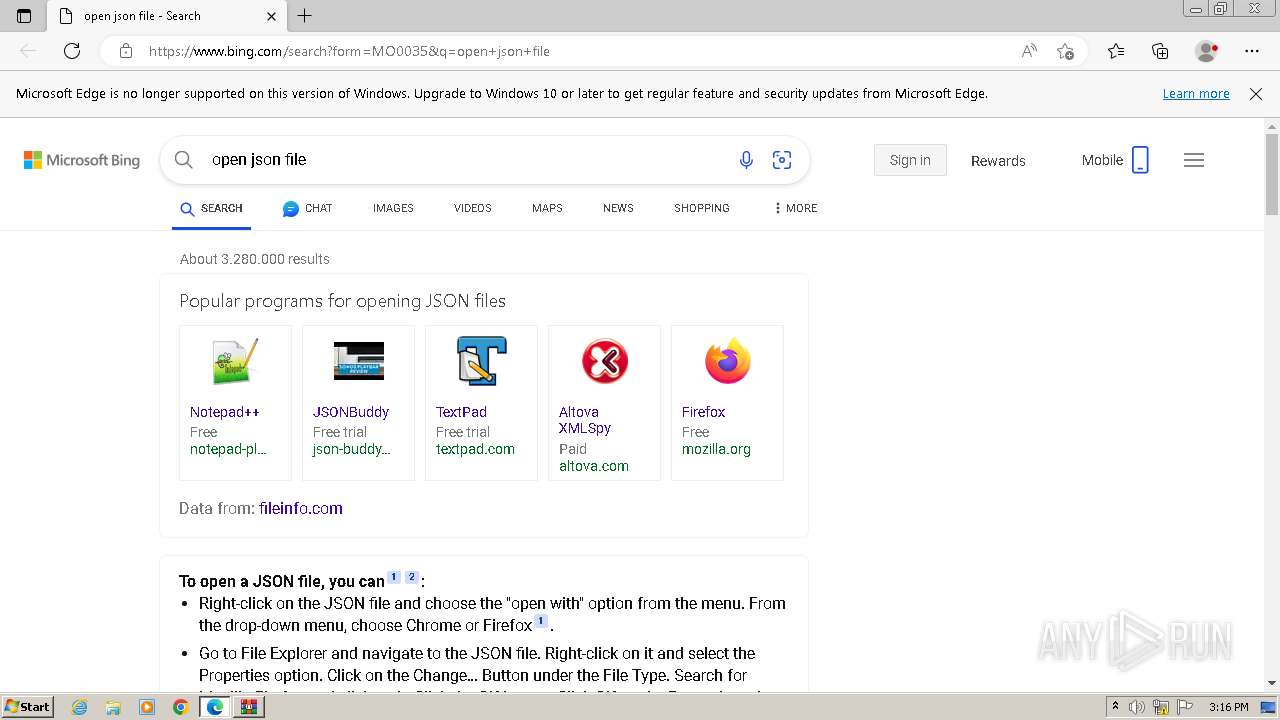The image size is (1280, 720).
Task: Click the Mobile phone icon
Action: click(1140, 160)
